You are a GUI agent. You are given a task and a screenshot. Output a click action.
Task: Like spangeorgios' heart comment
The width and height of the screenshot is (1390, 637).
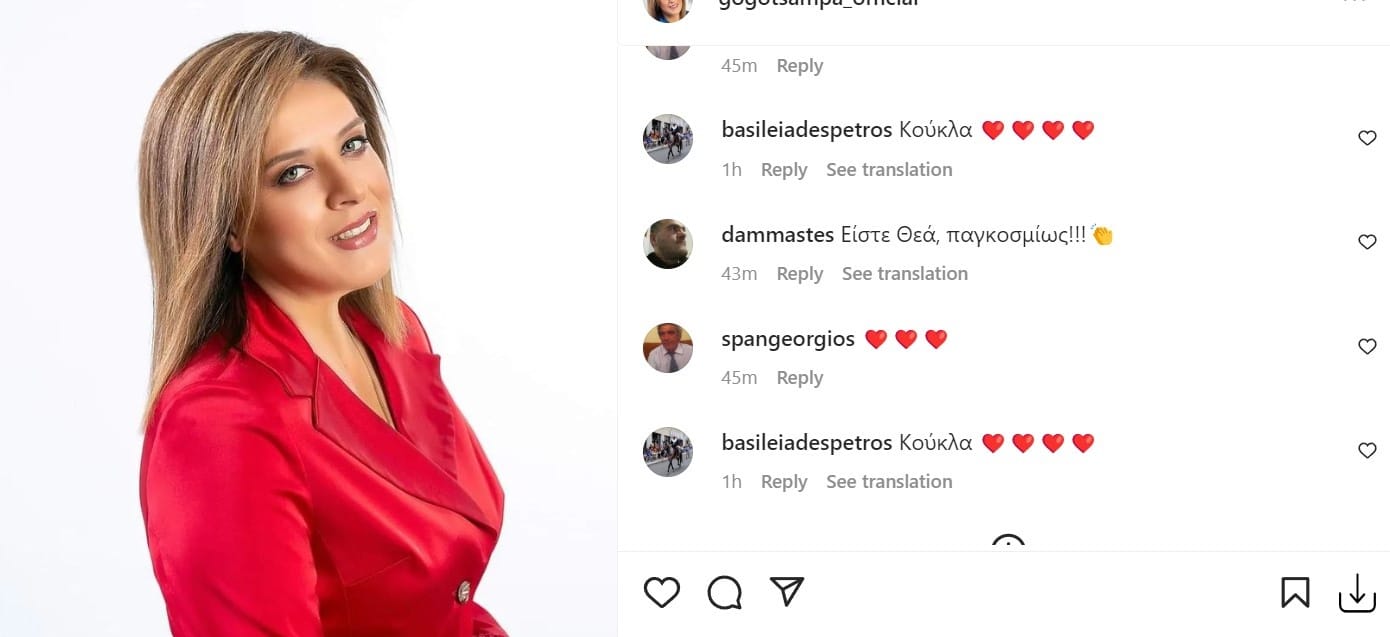[1367, 346]
